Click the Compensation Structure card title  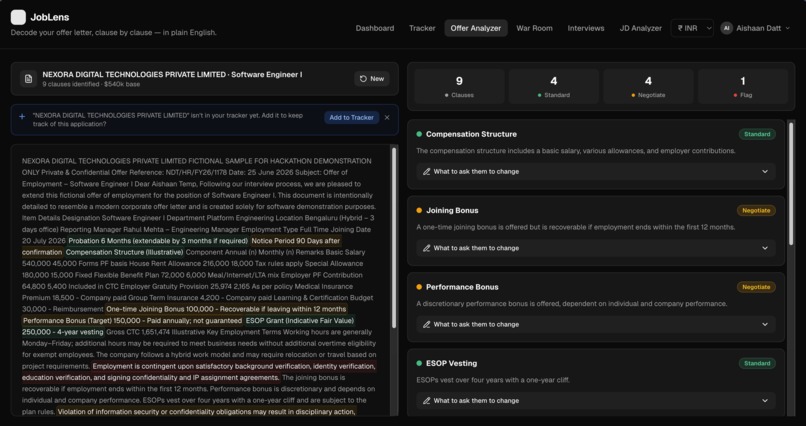pos(471,134)
